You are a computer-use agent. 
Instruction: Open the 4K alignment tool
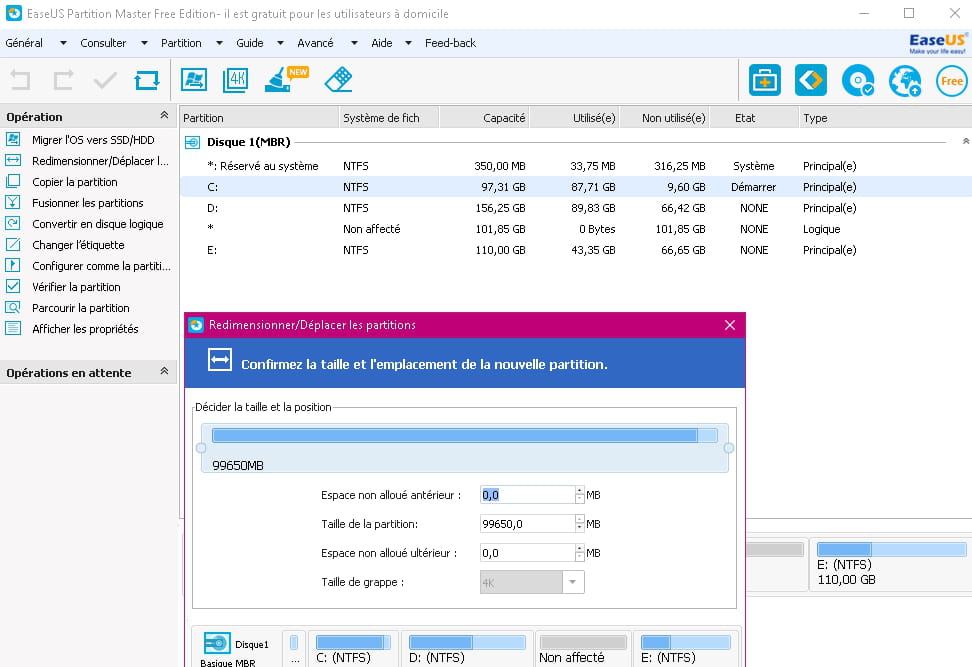point(235,80)
